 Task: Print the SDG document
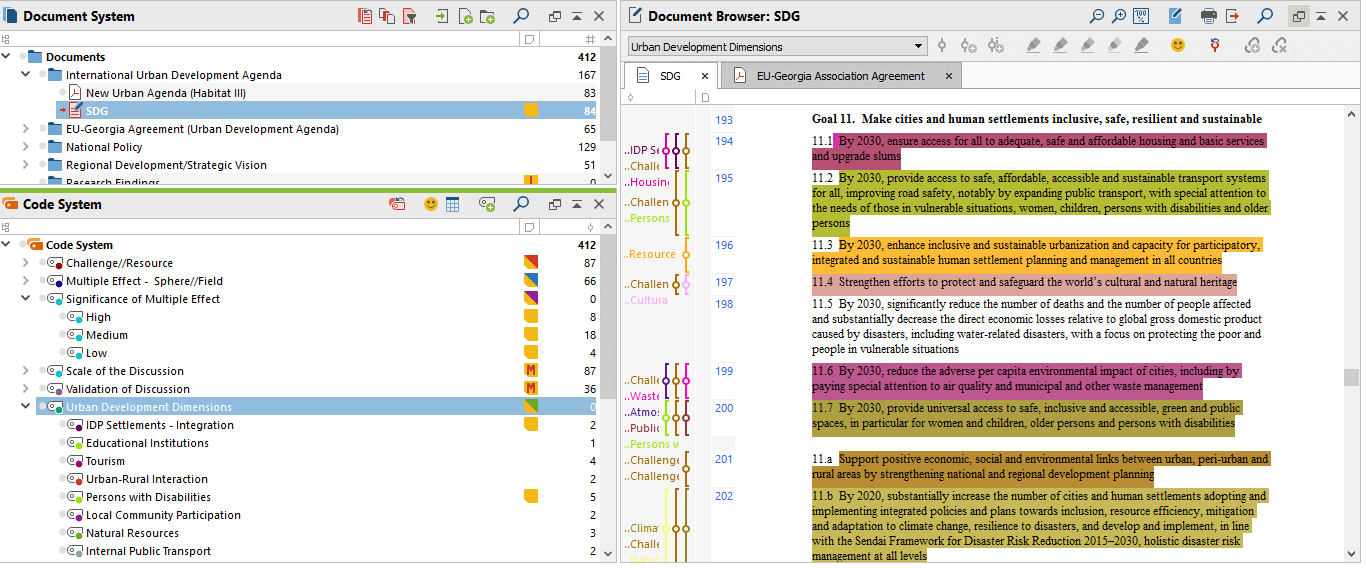1208,16
